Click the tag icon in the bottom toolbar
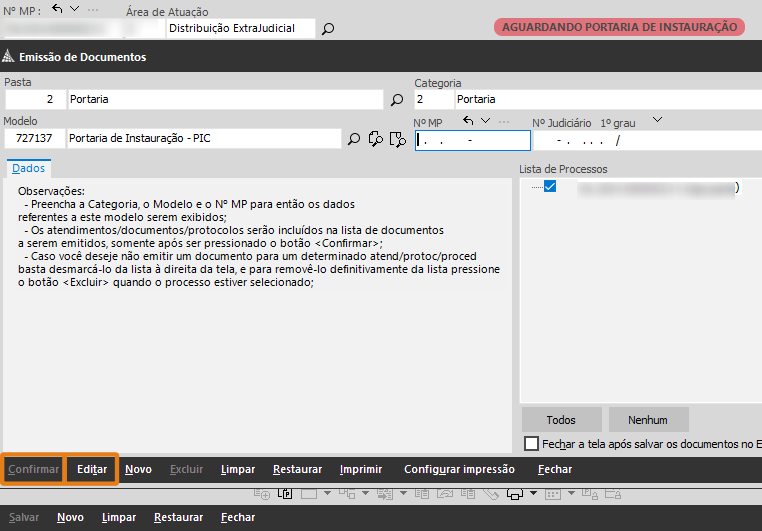This screenshot has width=762, height=531. point(491,495)
